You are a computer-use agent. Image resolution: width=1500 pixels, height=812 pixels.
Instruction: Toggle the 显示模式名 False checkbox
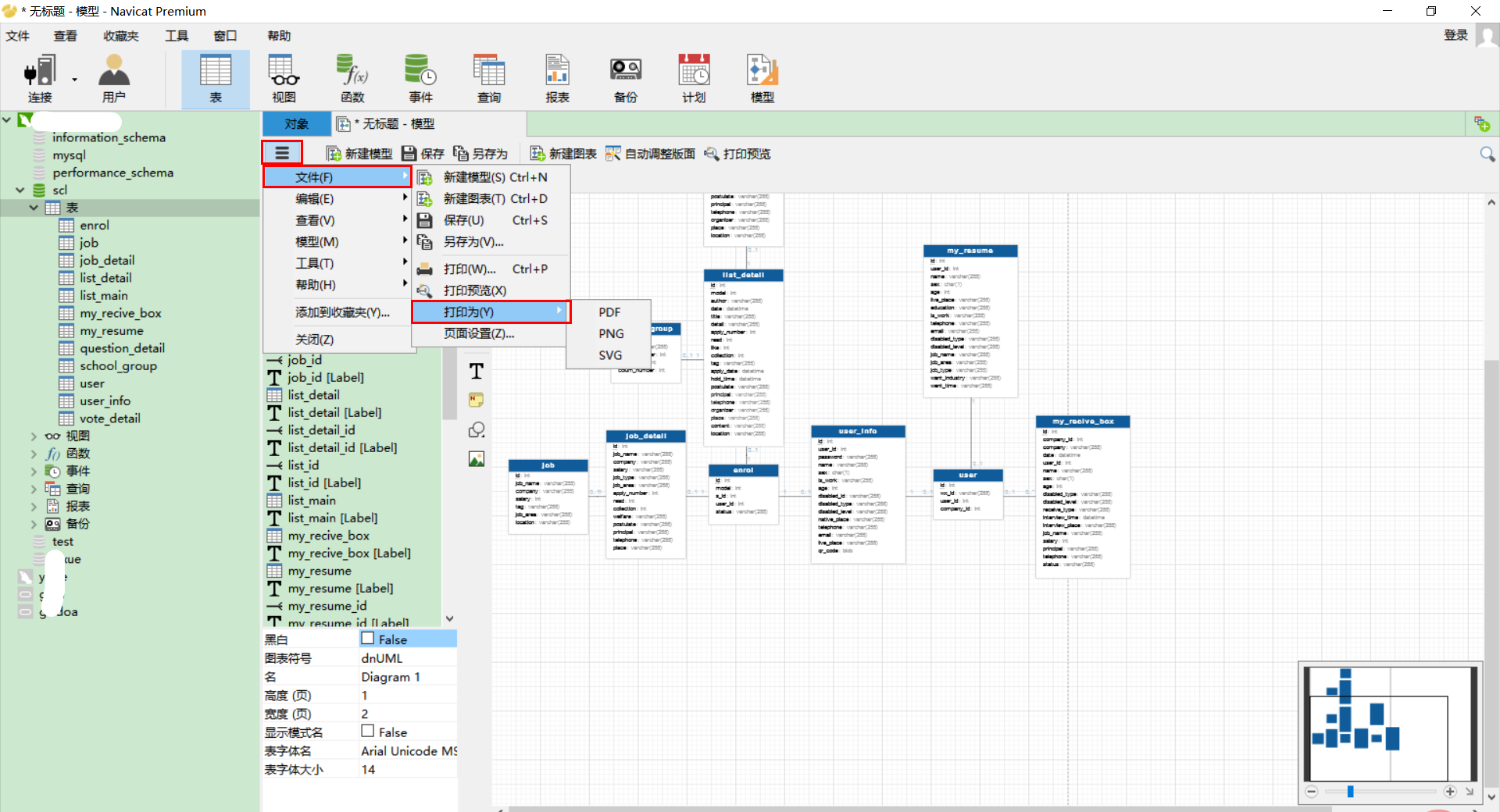pyautogui.click(x=368, y=732)
